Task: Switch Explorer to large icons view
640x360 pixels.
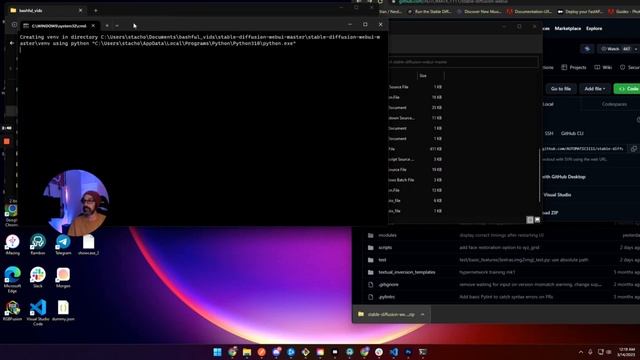Action: click(x=537, y=220)
